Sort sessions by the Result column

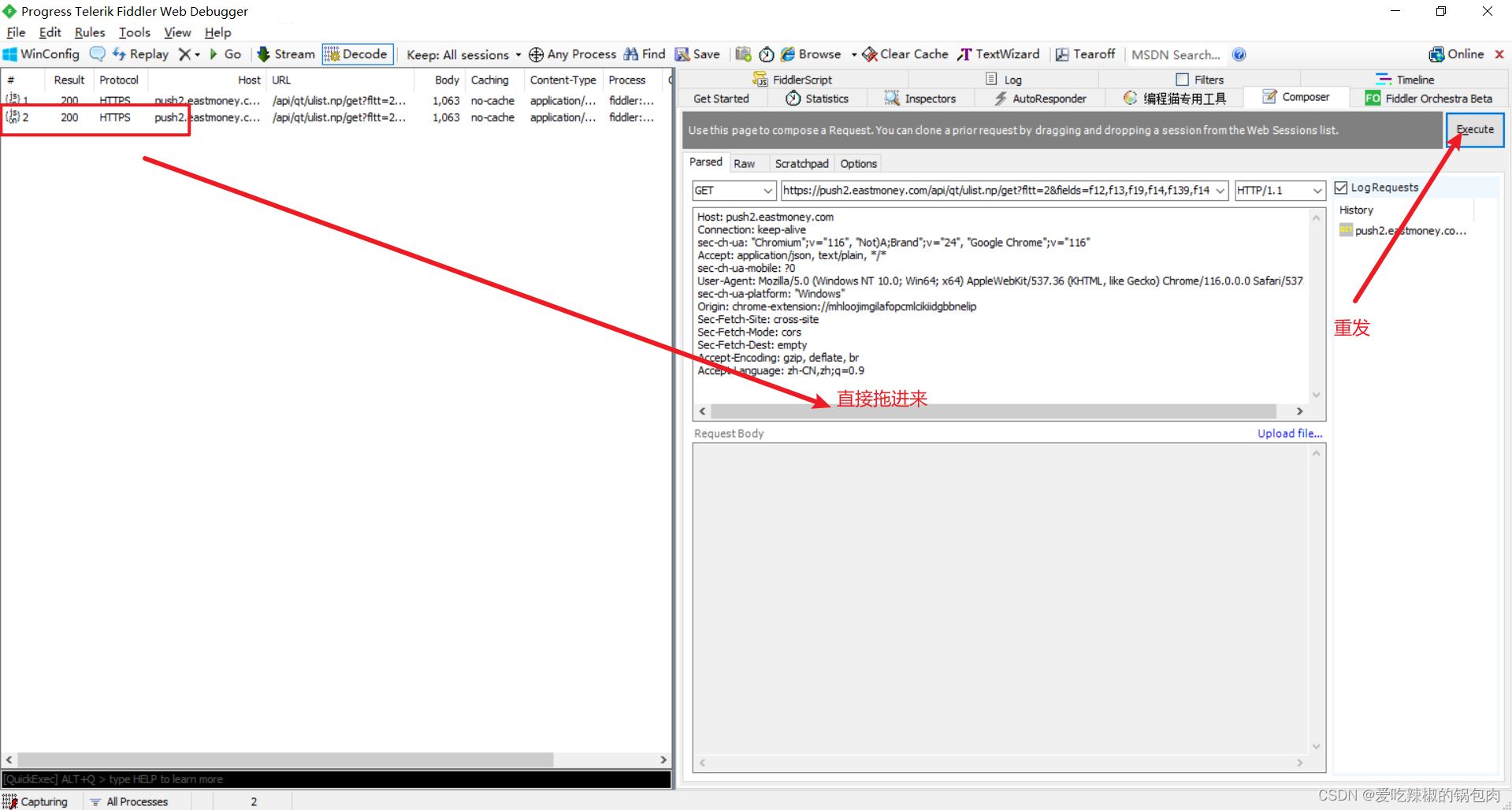pos(69,80)
